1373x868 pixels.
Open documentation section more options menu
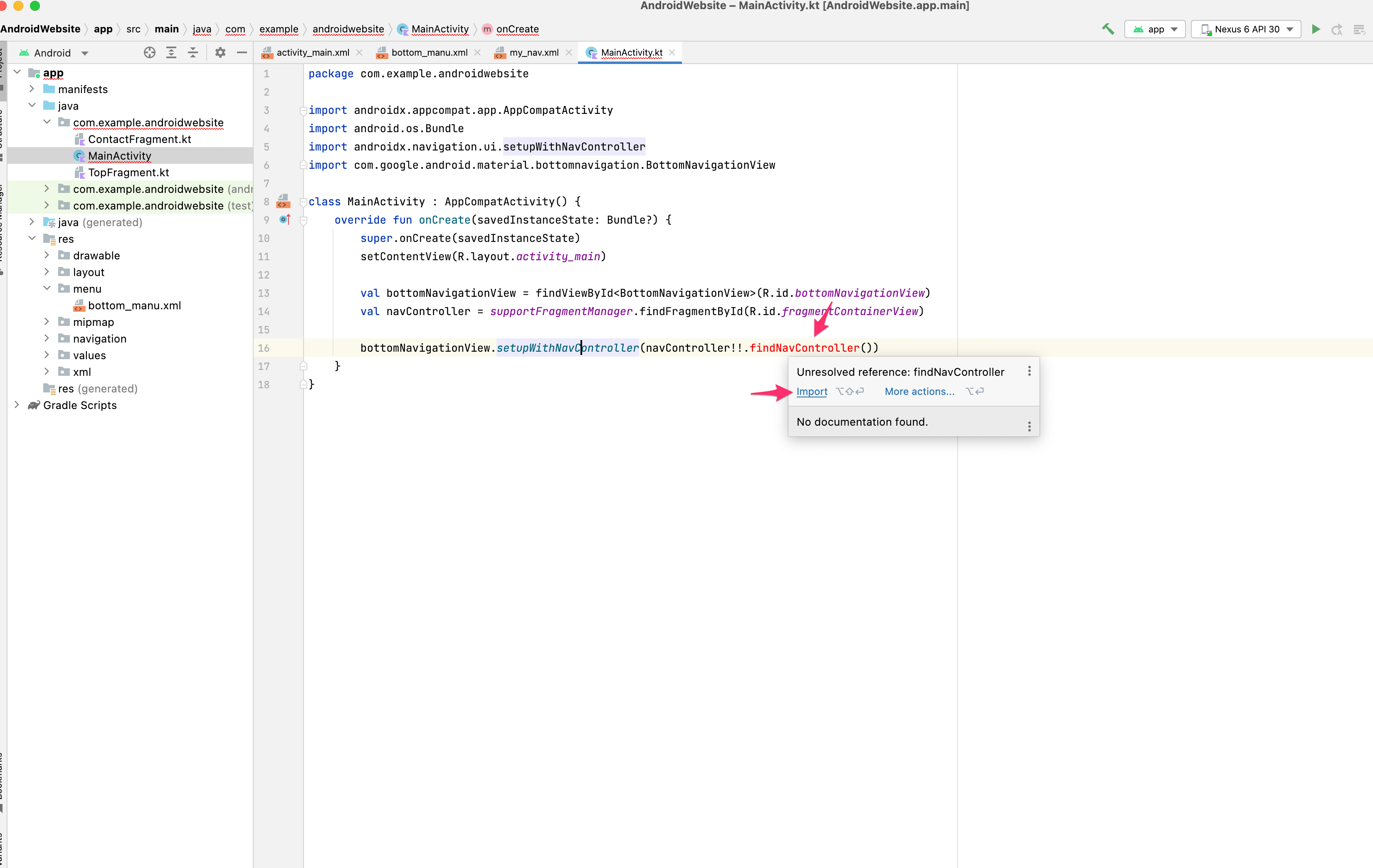click(1029, 426)
